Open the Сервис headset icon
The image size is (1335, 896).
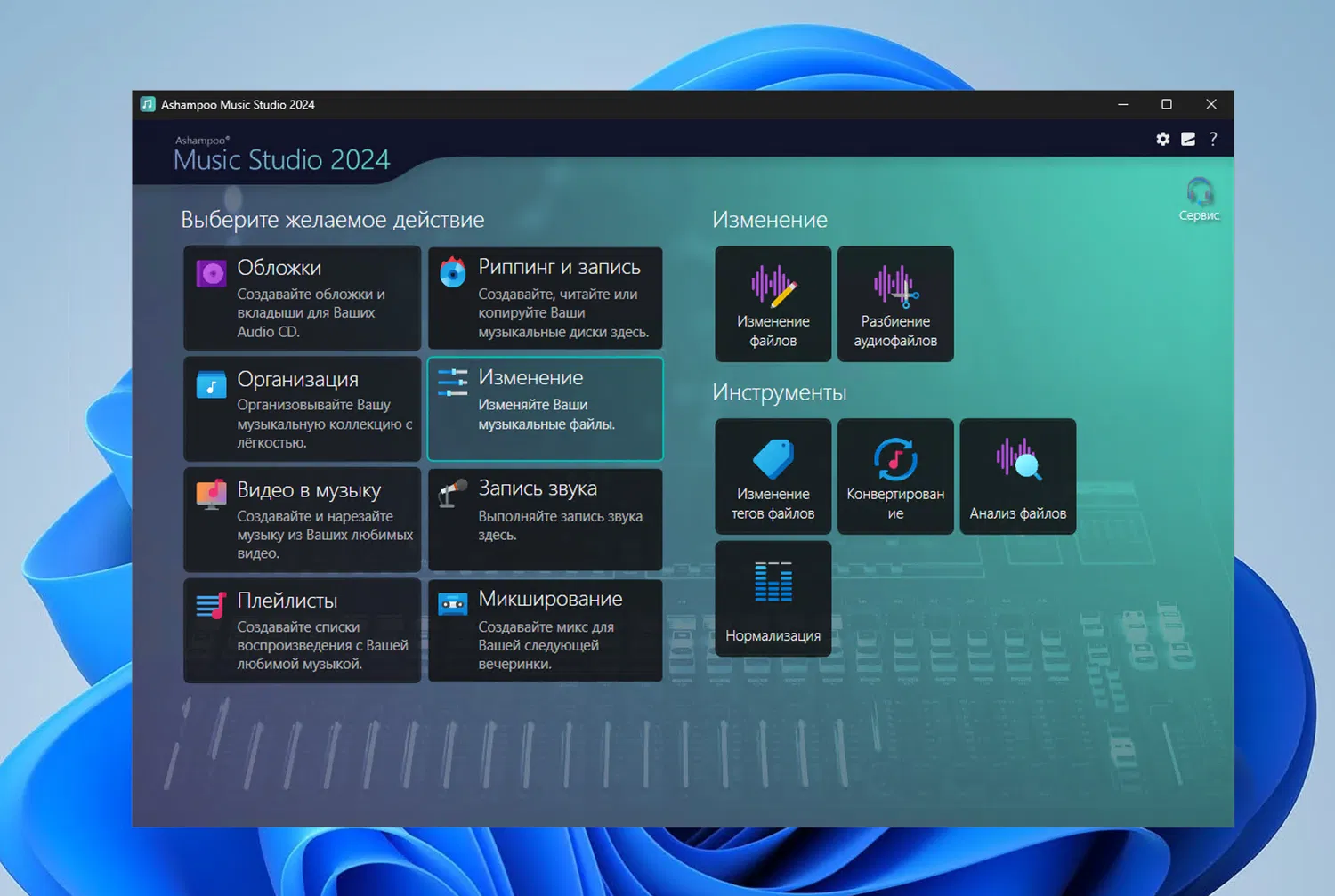tap(1199, 199)
